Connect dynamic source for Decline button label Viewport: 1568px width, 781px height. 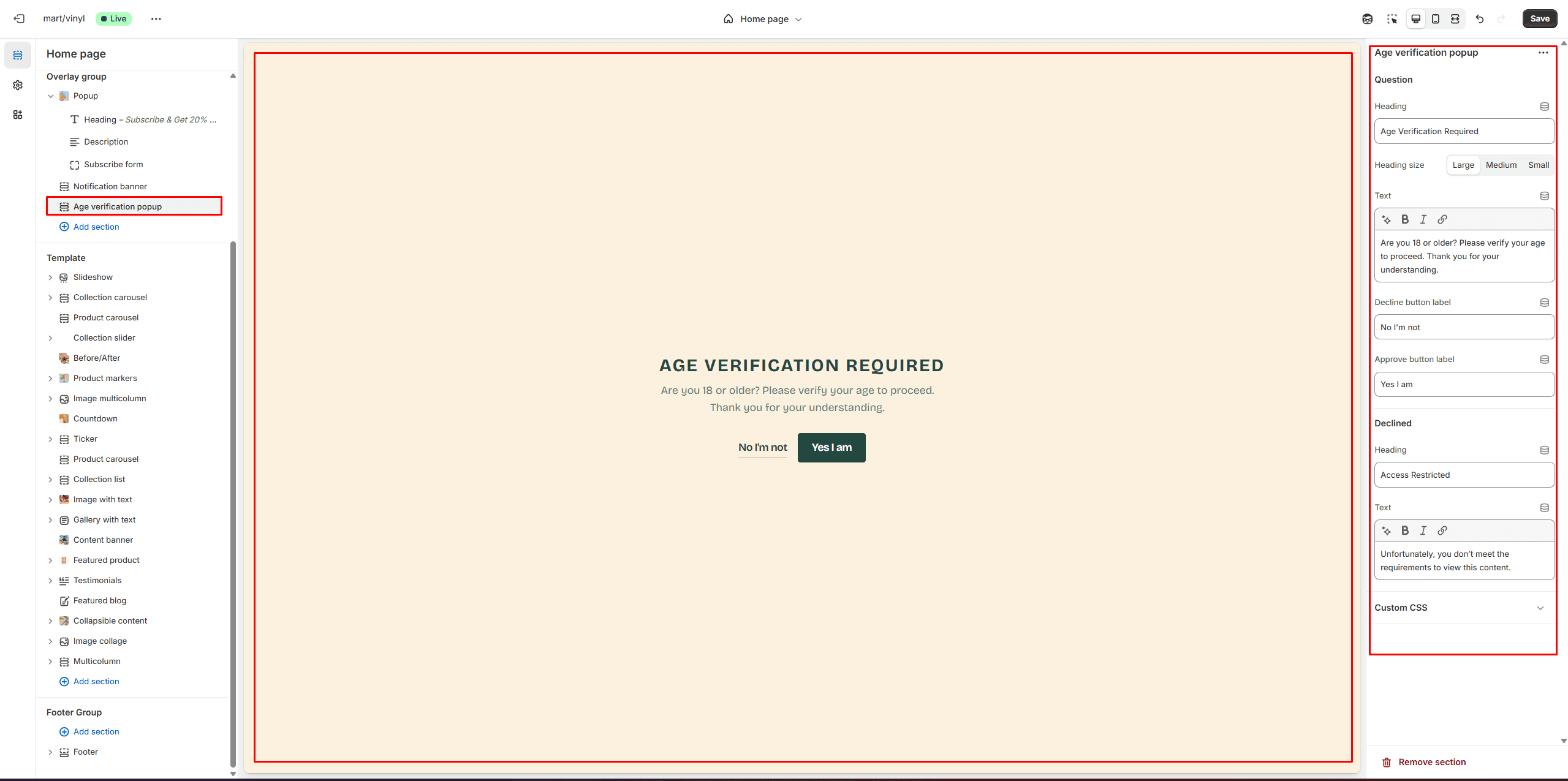click(x=1544, y=303)
